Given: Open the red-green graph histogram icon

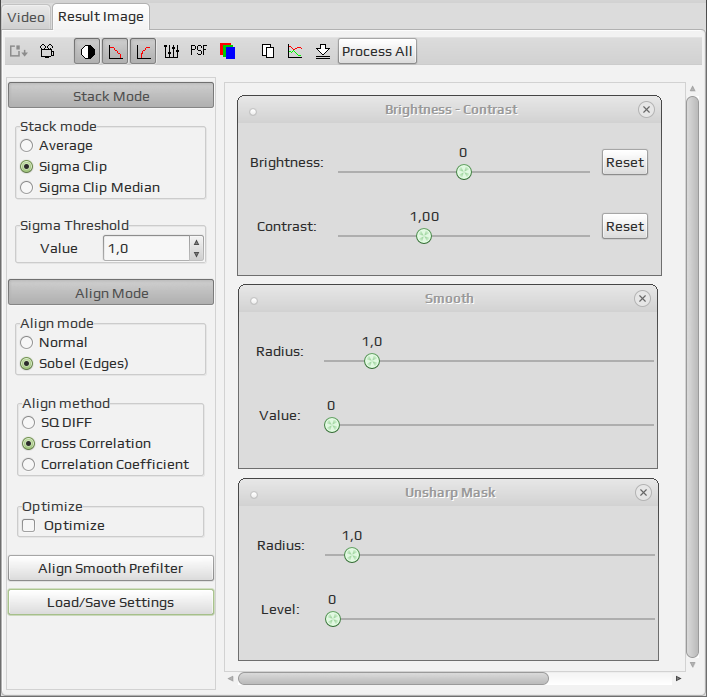Looking at the screenshot, I should (x=295, y=51).
